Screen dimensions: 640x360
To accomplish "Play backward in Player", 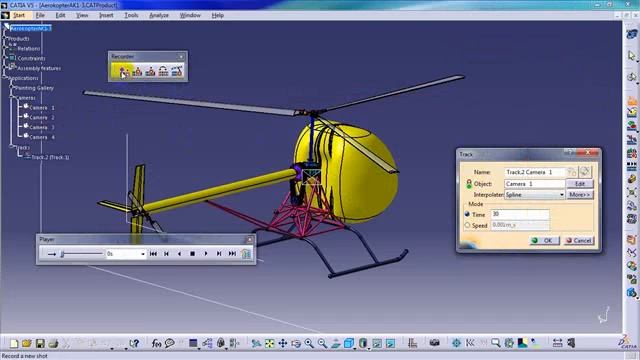I will click(x=179, y=254).
